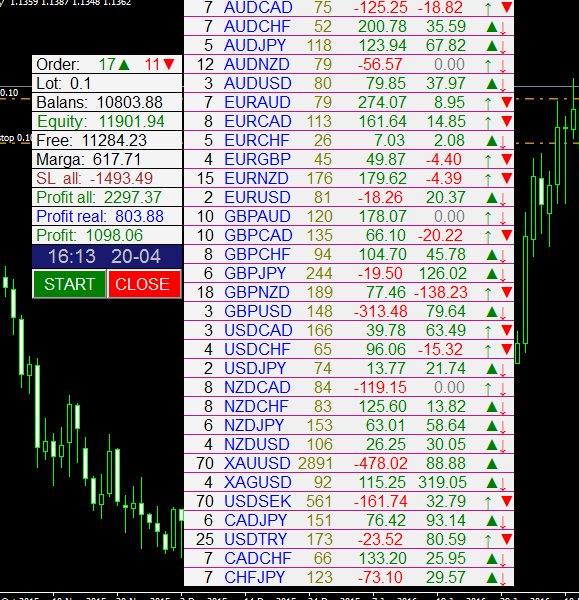The image size is (579, 600).
Task: Click the red down triangle on the EURNZD row
Action: point(507,178)
